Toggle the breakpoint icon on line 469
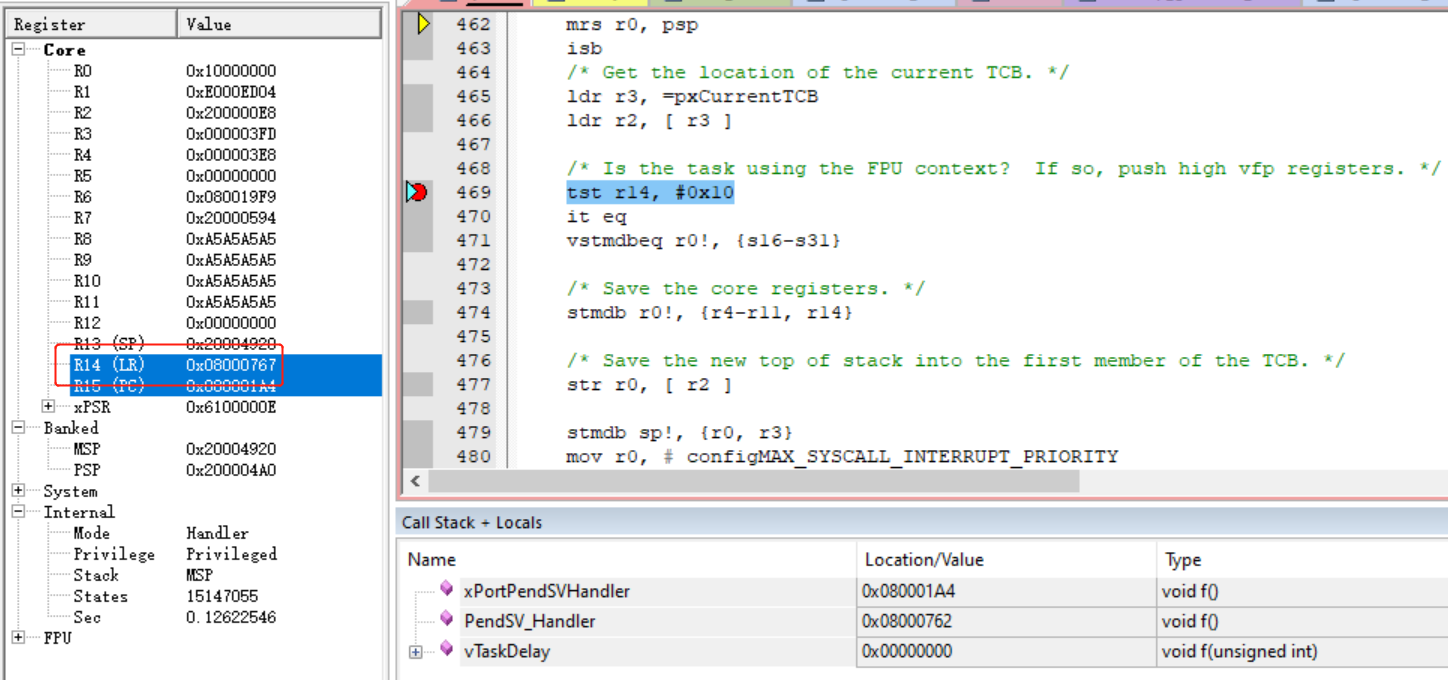The height and width of the screenshot is (680, 1448). click(418, 192)
